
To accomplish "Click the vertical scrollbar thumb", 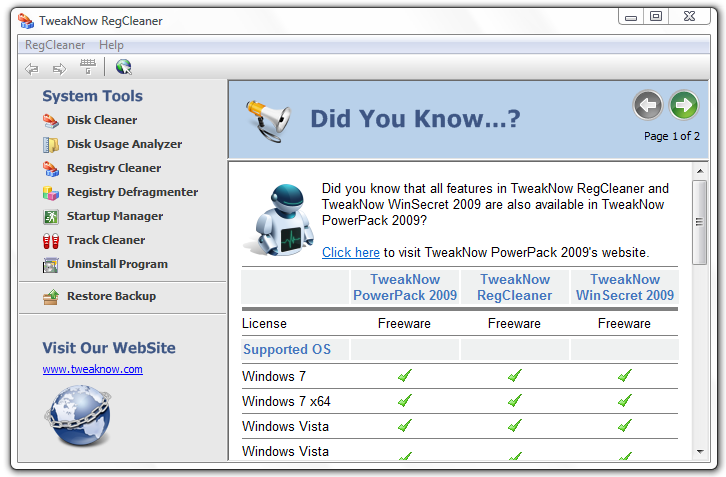I will pyautogui.click(x=700, y=222).
